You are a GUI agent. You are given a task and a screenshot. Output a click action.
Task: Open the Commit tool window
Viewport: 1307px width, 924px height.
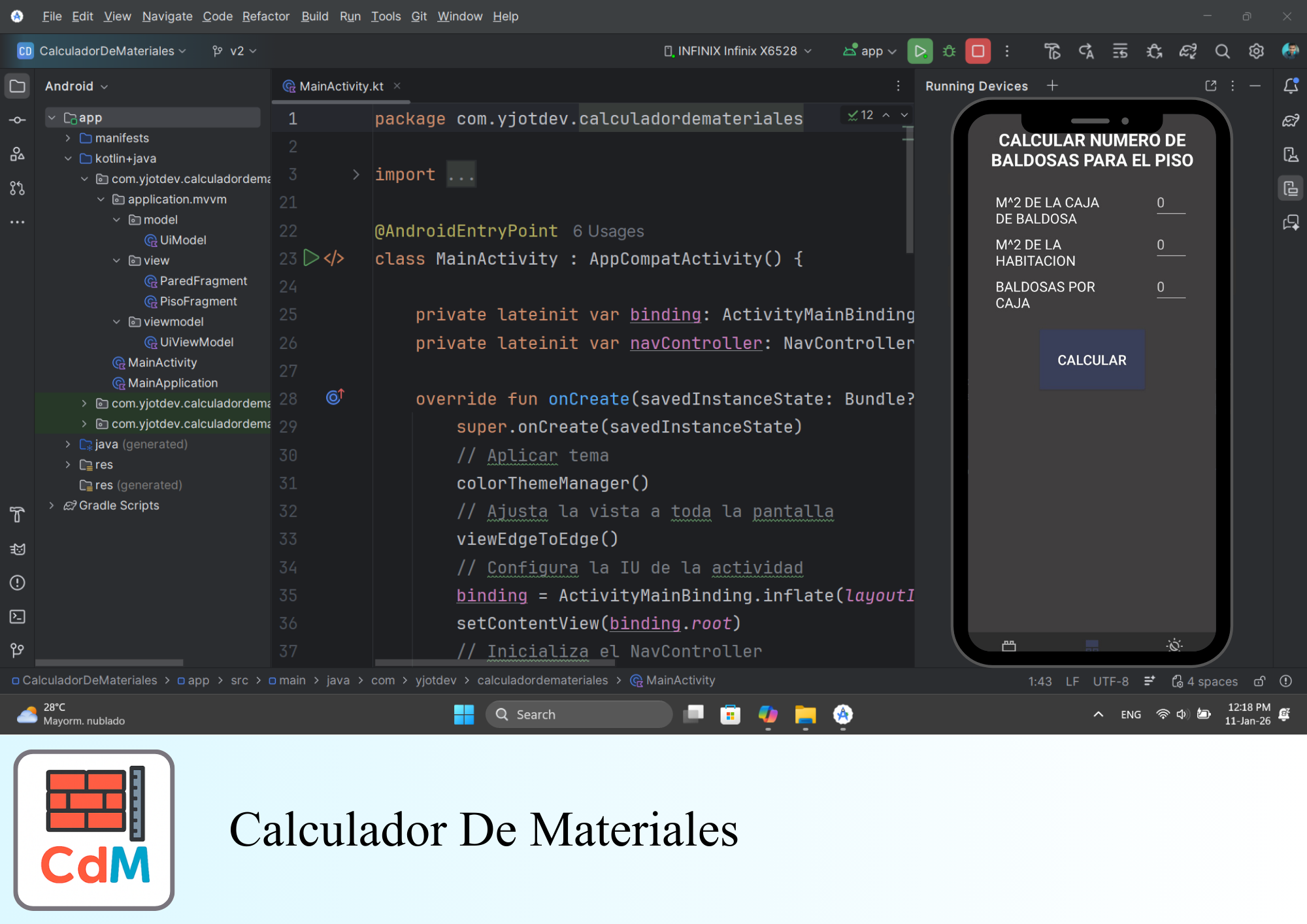click(17, 120)
